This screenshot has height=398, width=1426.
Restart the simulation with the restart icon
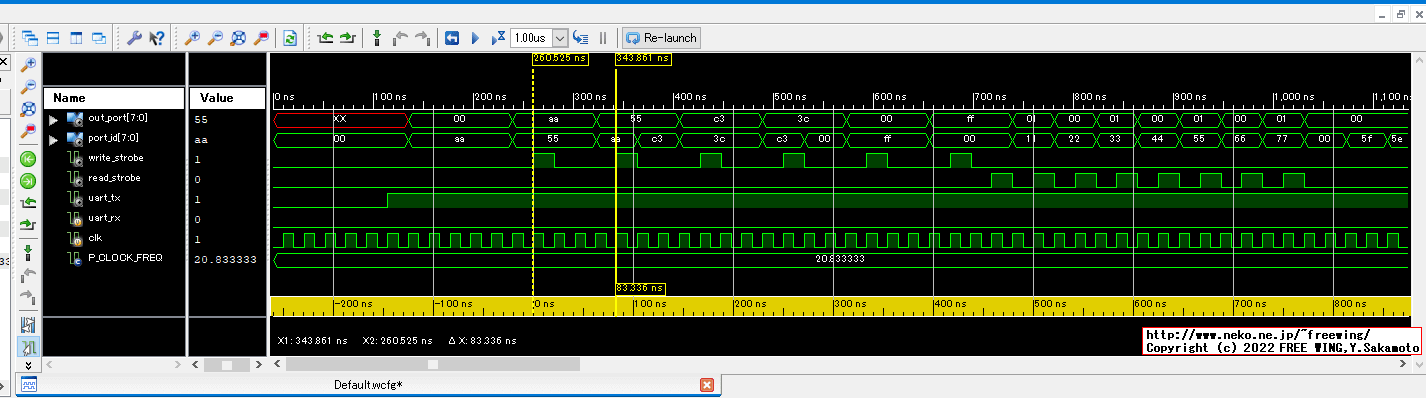pyautogui.click(x=452, y=38)
